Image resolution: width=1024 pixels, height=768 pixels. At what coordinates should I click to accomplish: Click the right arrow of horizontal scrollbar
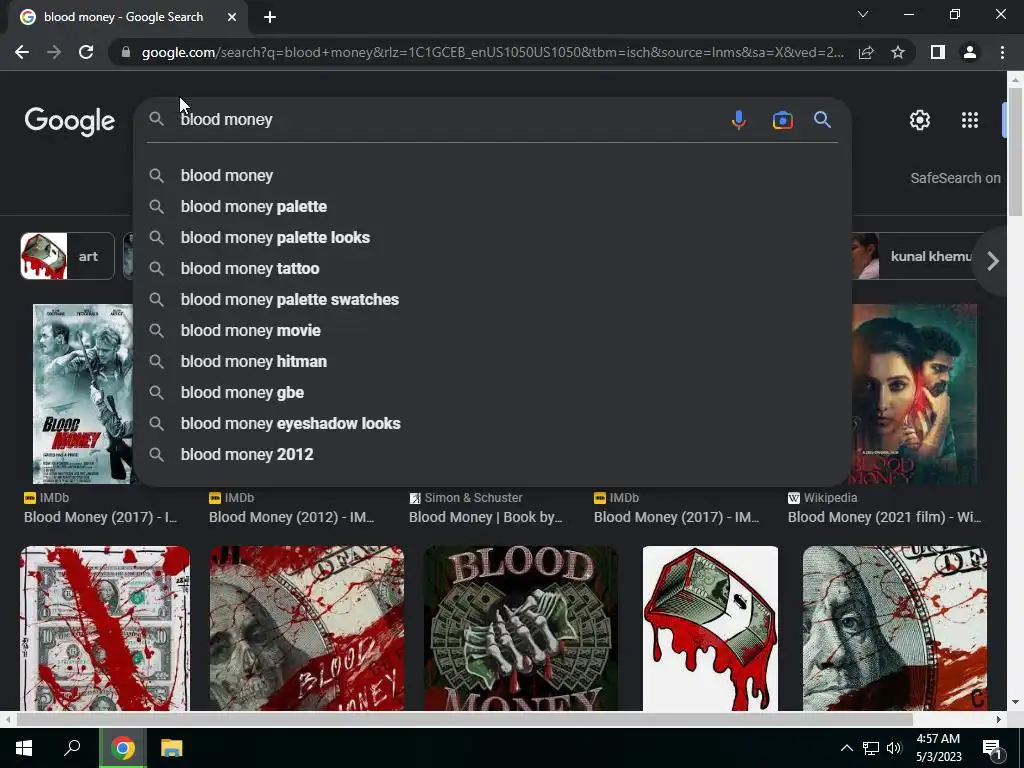coord(999,719)
